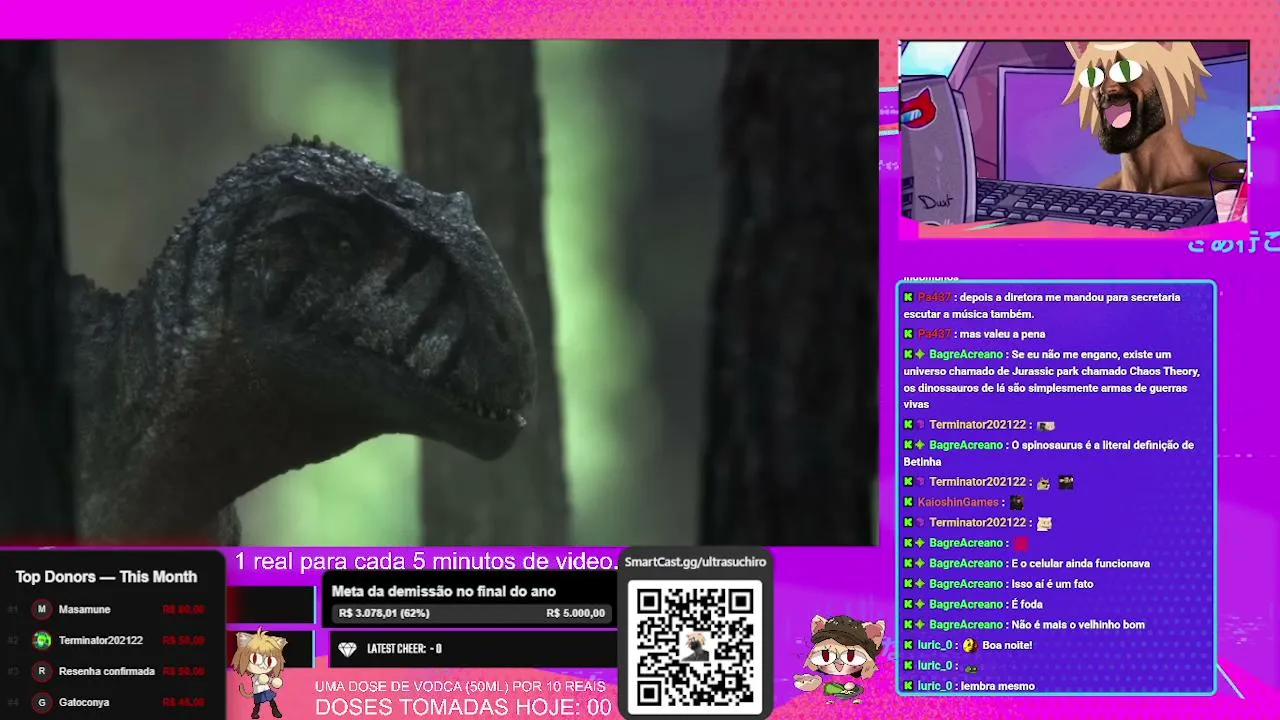Click chat text about Jurassic park Chaos Theory

point(1051,379)
